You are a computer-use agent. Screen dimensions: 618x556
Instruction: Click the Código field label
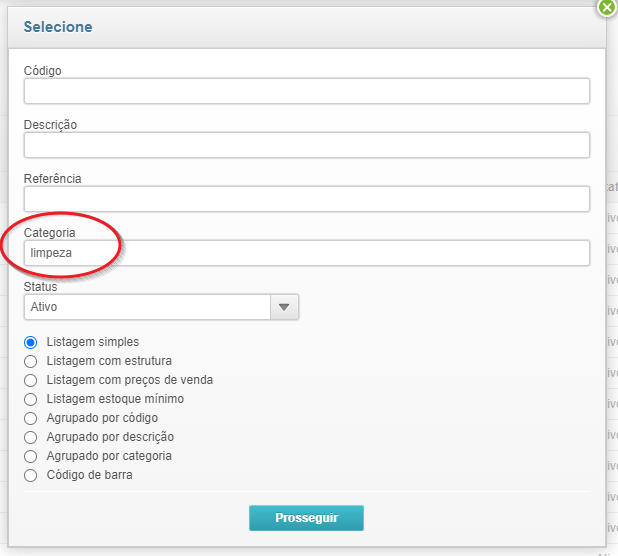(x=43, y=71)
